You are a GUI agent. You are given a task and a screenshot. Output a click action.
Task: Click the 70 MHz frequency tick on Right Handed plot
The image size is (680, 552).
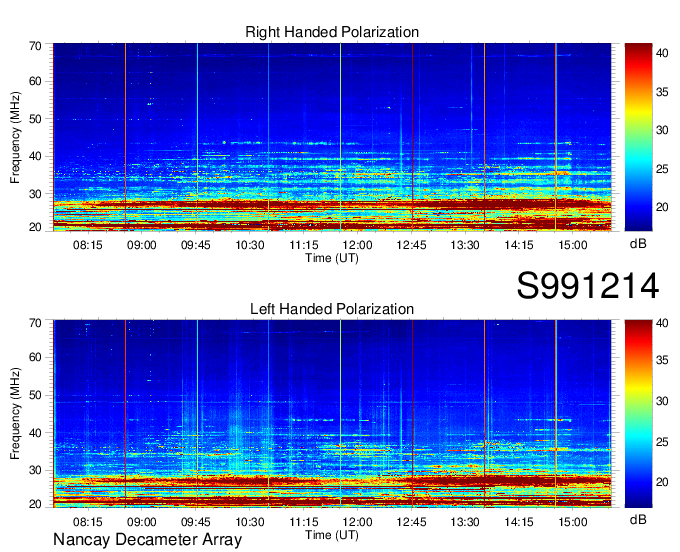point(35,46)
